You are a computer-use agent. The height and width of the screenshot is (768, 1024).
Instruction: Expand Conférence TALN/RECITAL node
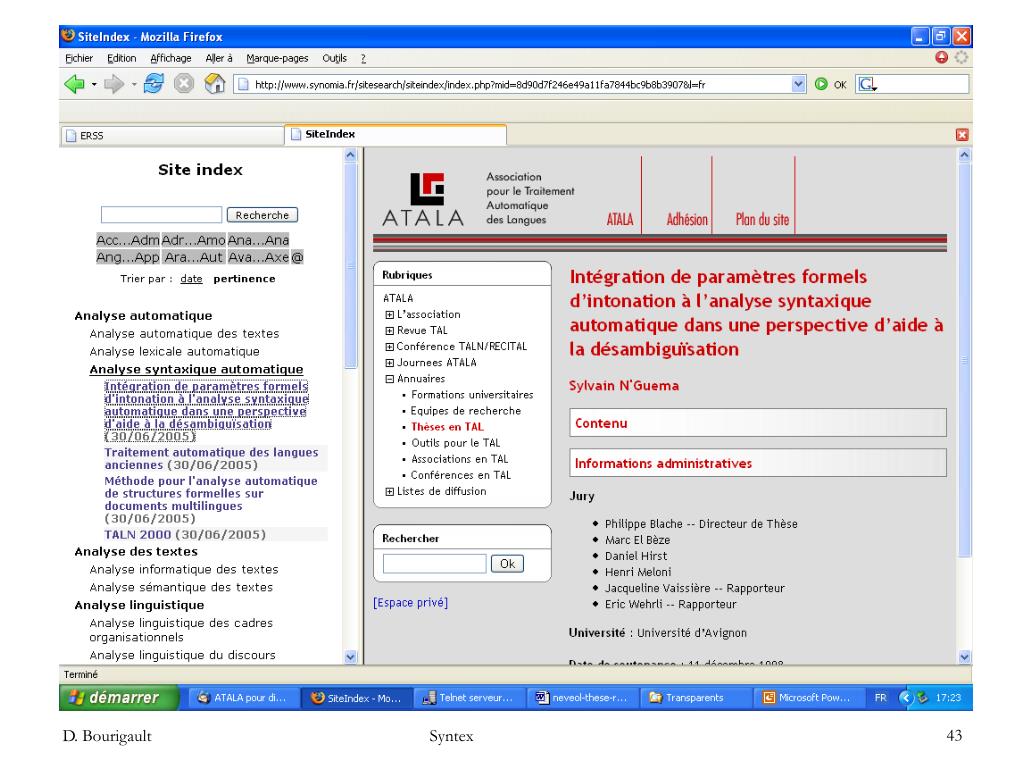tap(390, 347)
